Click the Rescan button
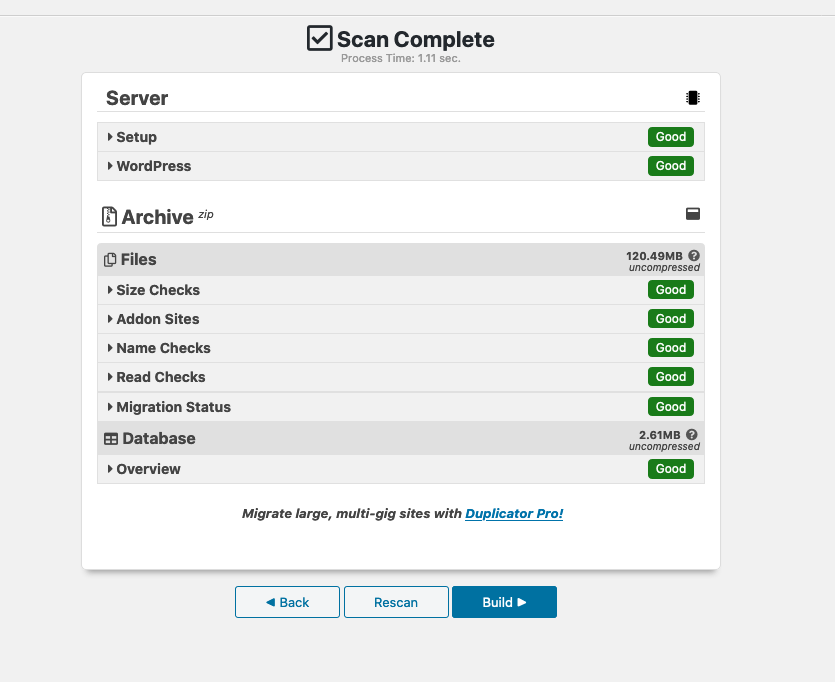This screenshot has width=835, height=682. pyautogui.click(x=396, y=602)
